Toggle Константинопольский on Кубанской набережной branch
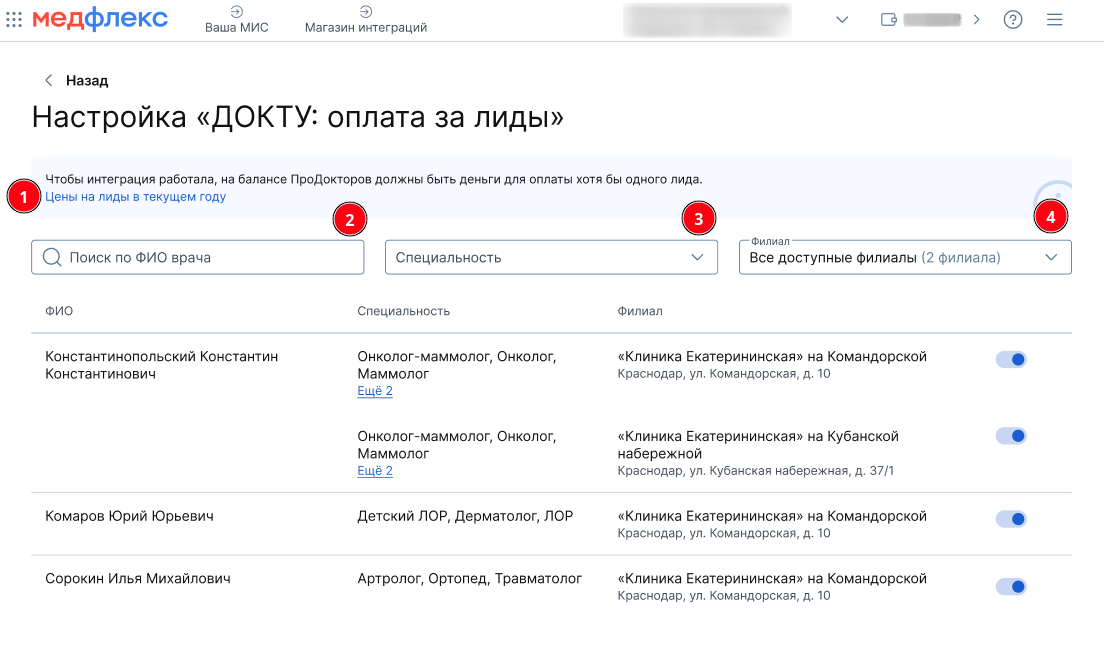 point(1011,436)
